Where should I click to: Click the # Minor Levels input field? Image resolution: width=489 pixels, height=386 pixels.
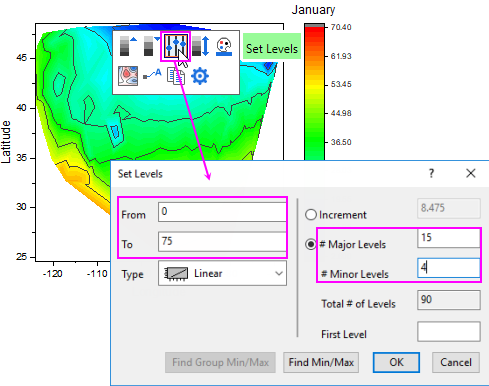448,267
